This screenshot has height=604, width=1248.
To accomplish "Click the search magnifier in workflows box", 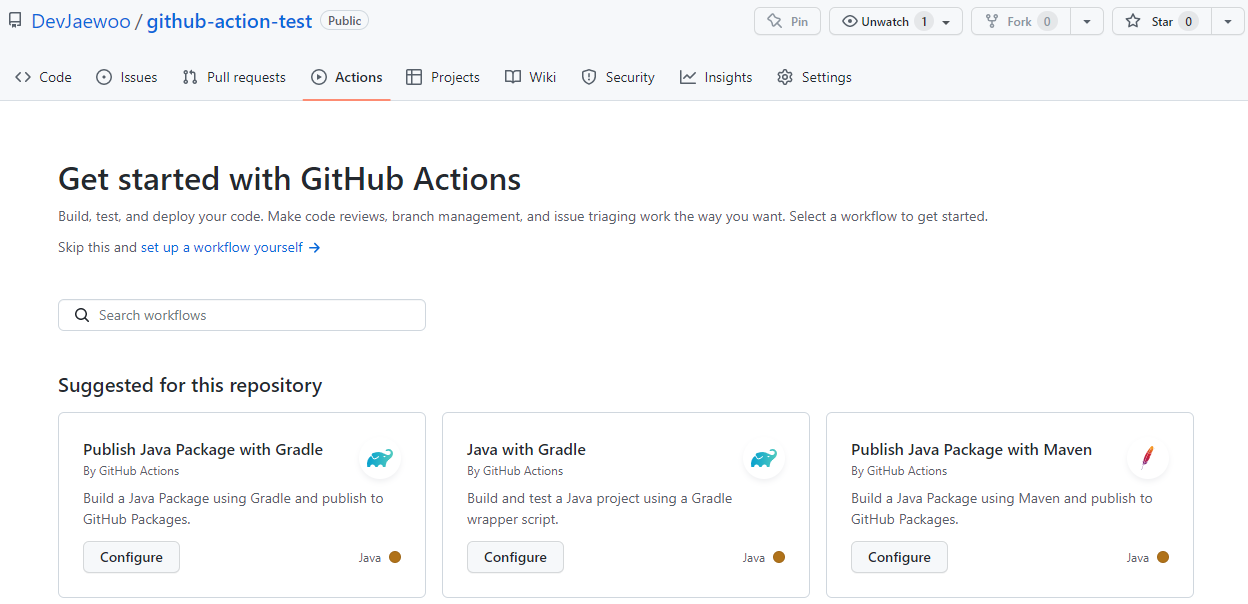I will point(82,314).
